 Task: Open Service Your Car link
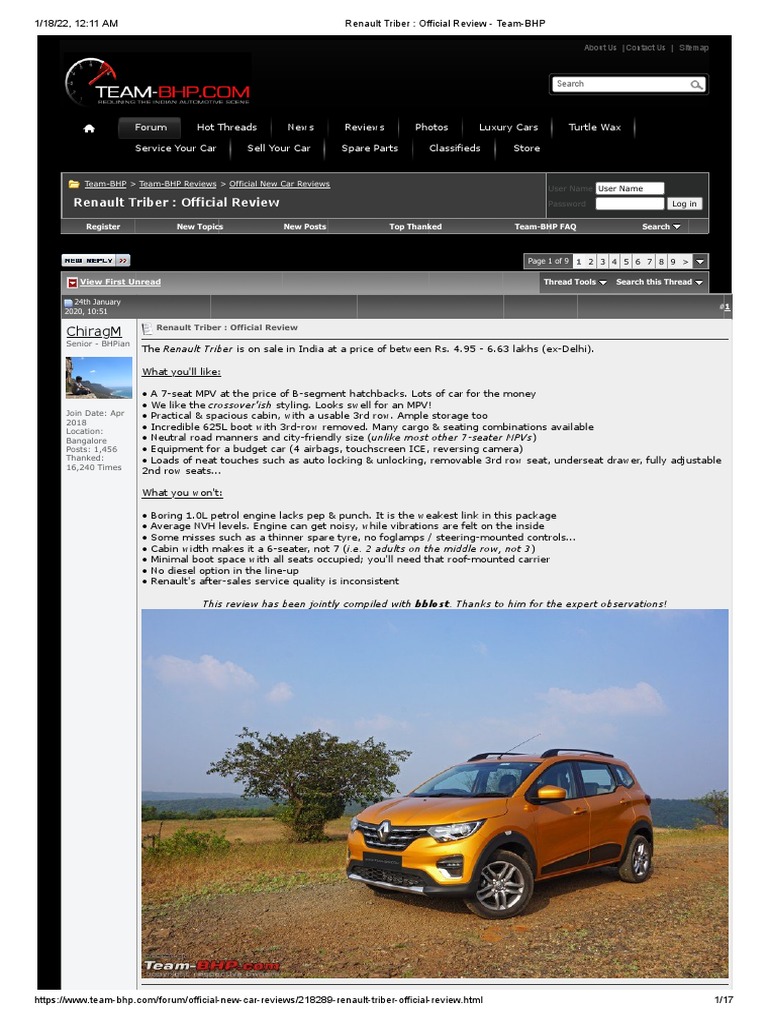[x=176, y=148]
